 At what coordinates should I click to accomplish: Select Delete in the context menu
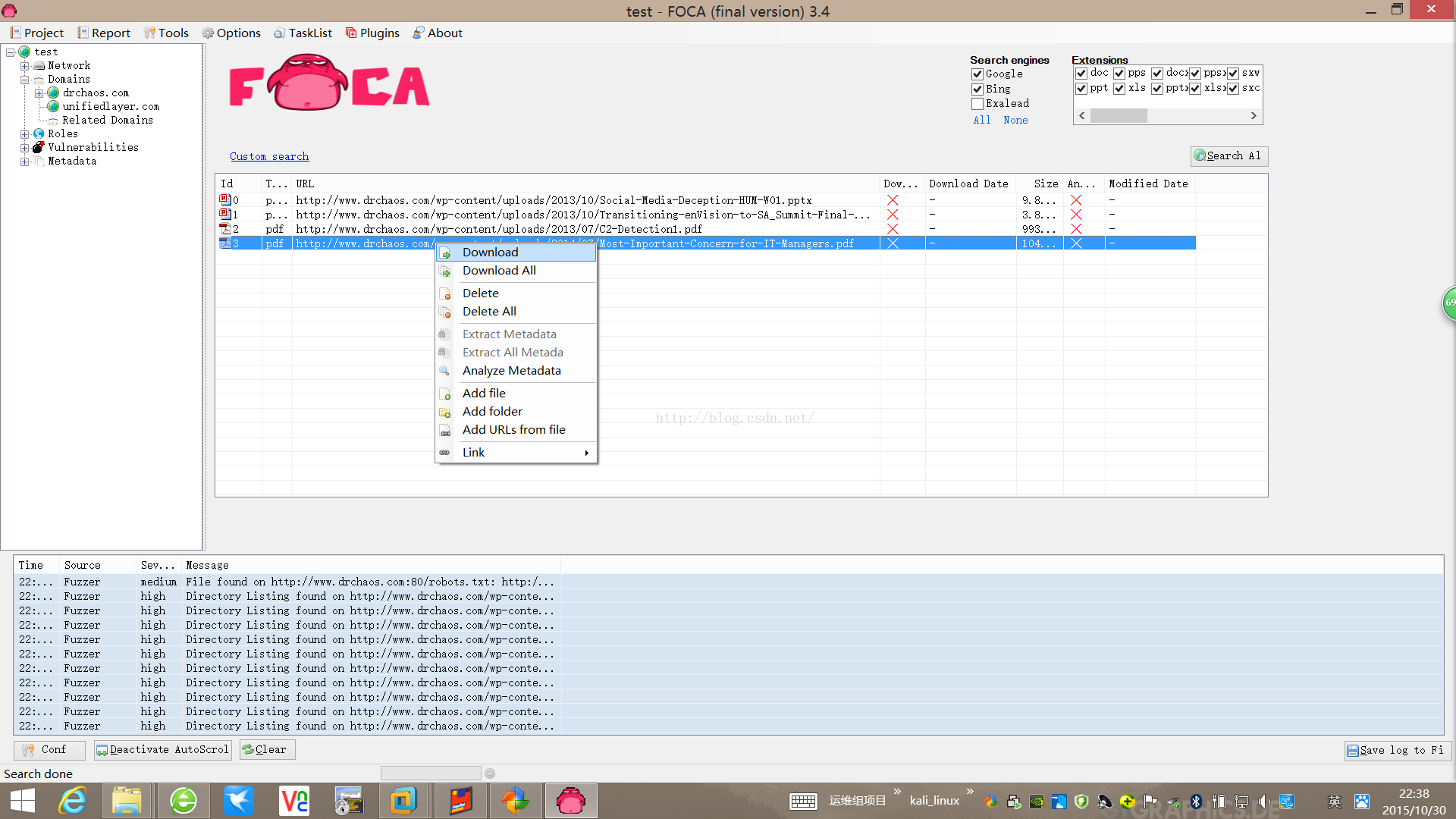pos(516,293)
